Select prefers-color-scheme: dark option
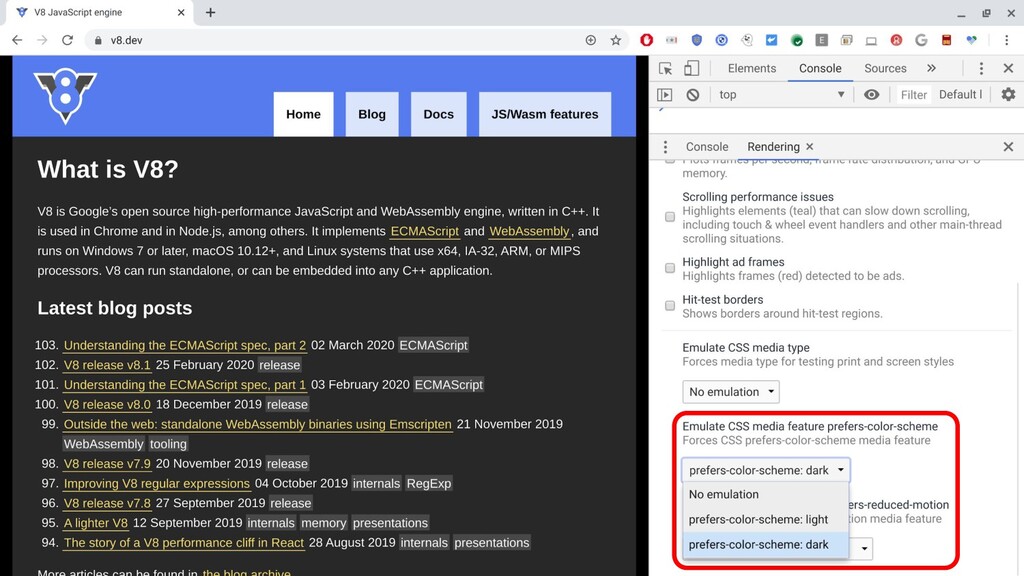Viewport: 1024px width, 576px height. click(765, 545)
